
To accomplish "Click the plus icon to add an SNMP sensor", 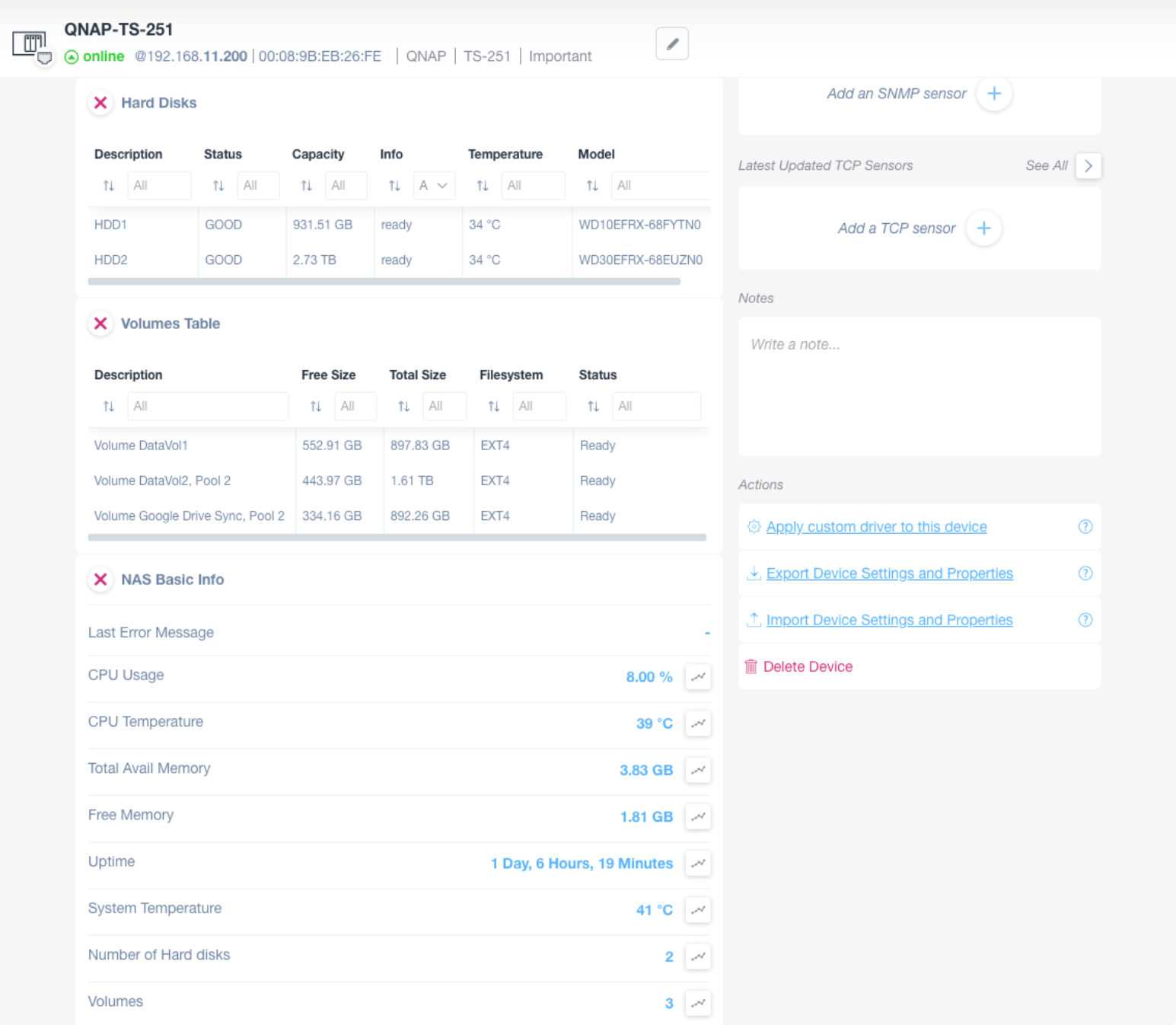I will [x=994, y=93].
